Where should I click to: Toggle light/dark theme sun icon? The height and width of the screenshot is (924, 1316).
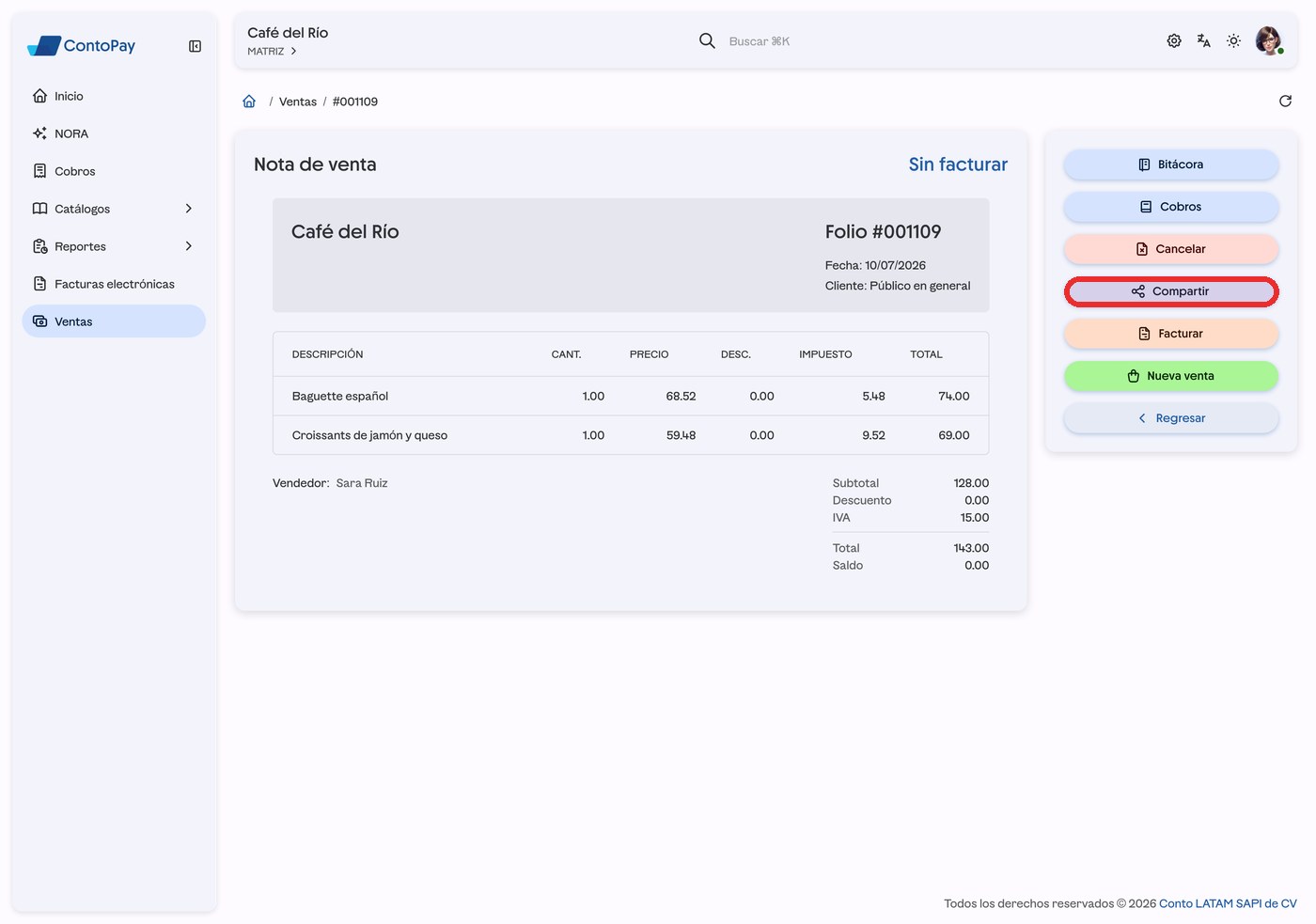click(x=1234, y=40)
